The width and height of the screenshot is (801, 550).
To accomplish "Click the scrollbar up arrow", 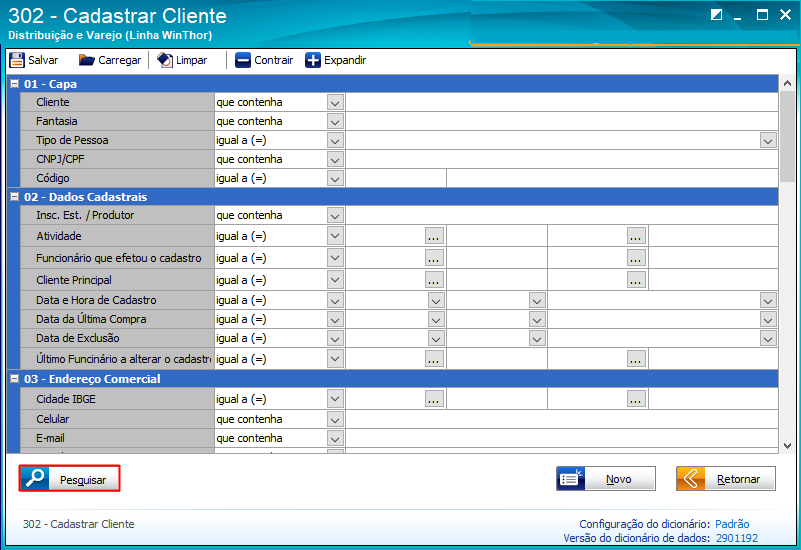I will pos(787,83).
